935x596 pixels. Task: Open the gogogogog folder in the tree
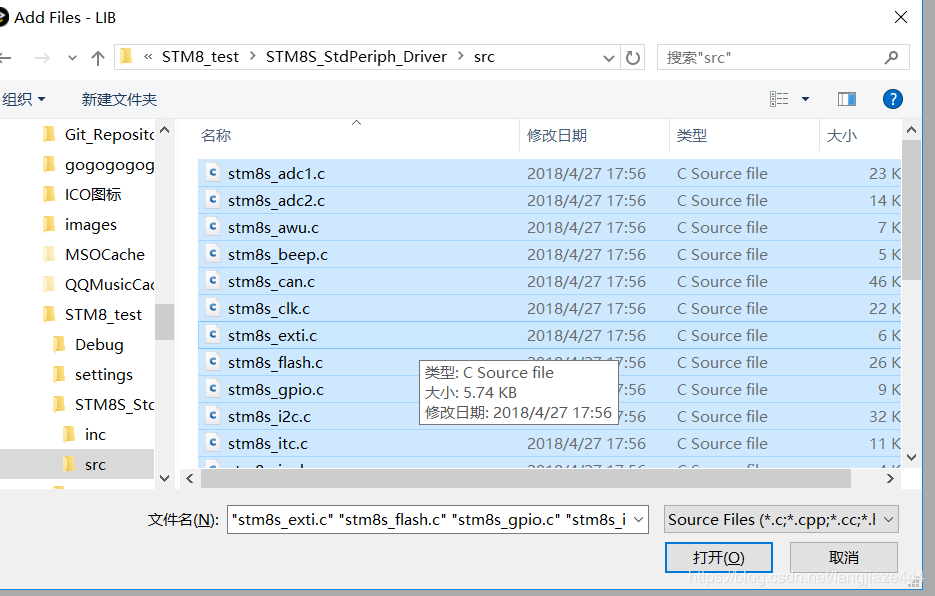[98, 165]
